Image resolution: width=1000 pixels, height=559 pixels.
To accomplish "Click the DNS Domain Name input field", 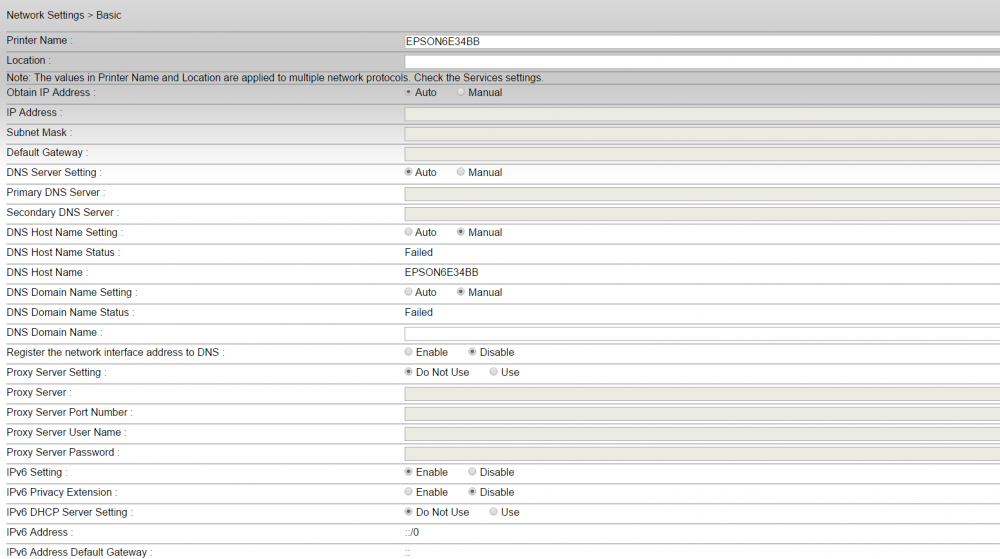I will click(x=702, y=333).
